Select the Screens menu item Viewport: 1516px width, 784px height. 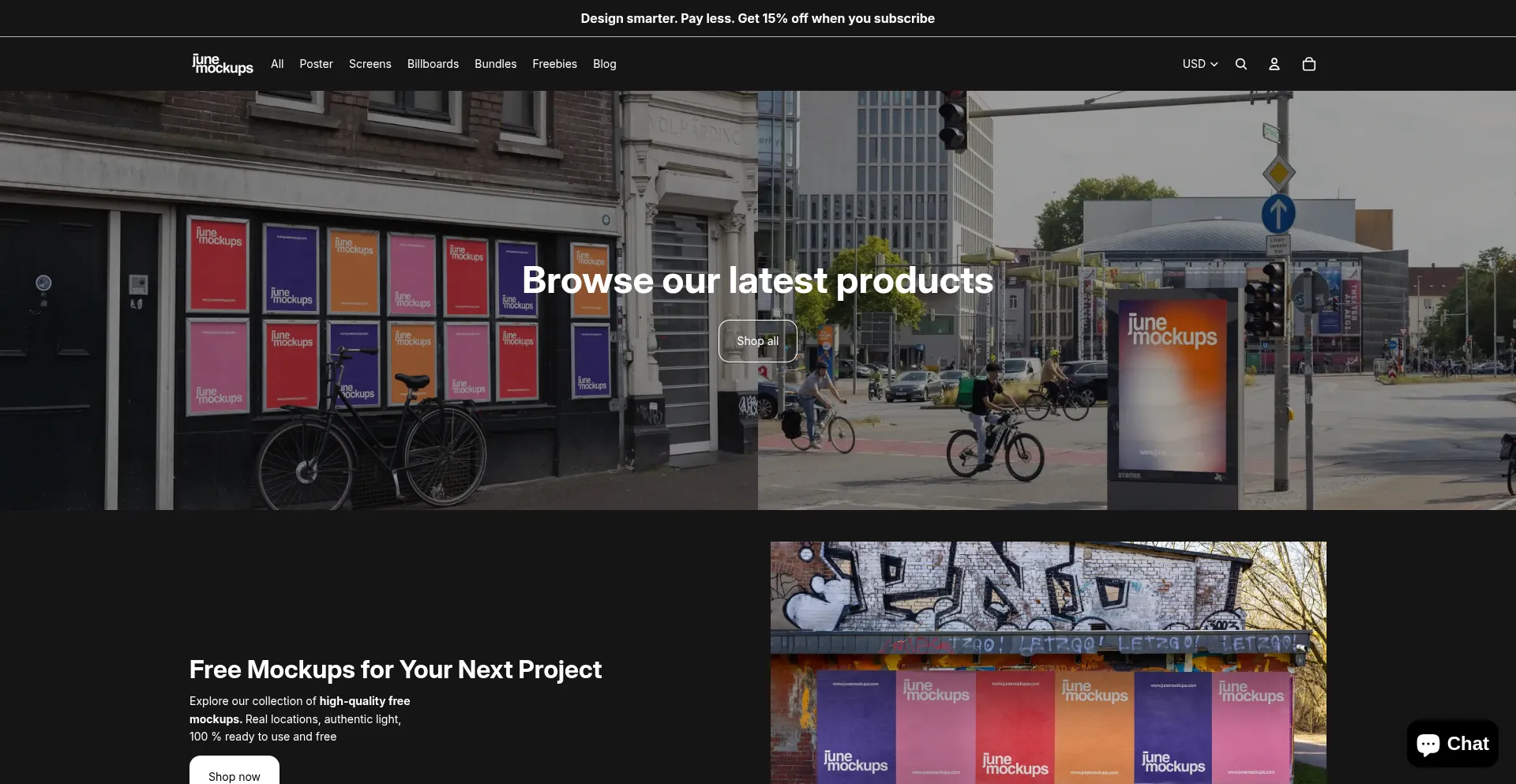pyautogui.click(x=370, y=64)
